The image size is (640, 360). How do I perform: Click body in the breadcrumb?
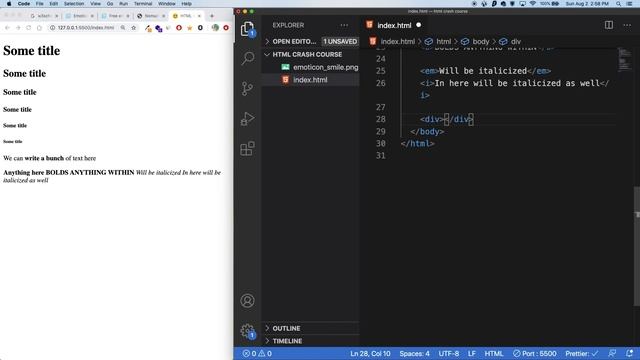click(480, 42)
